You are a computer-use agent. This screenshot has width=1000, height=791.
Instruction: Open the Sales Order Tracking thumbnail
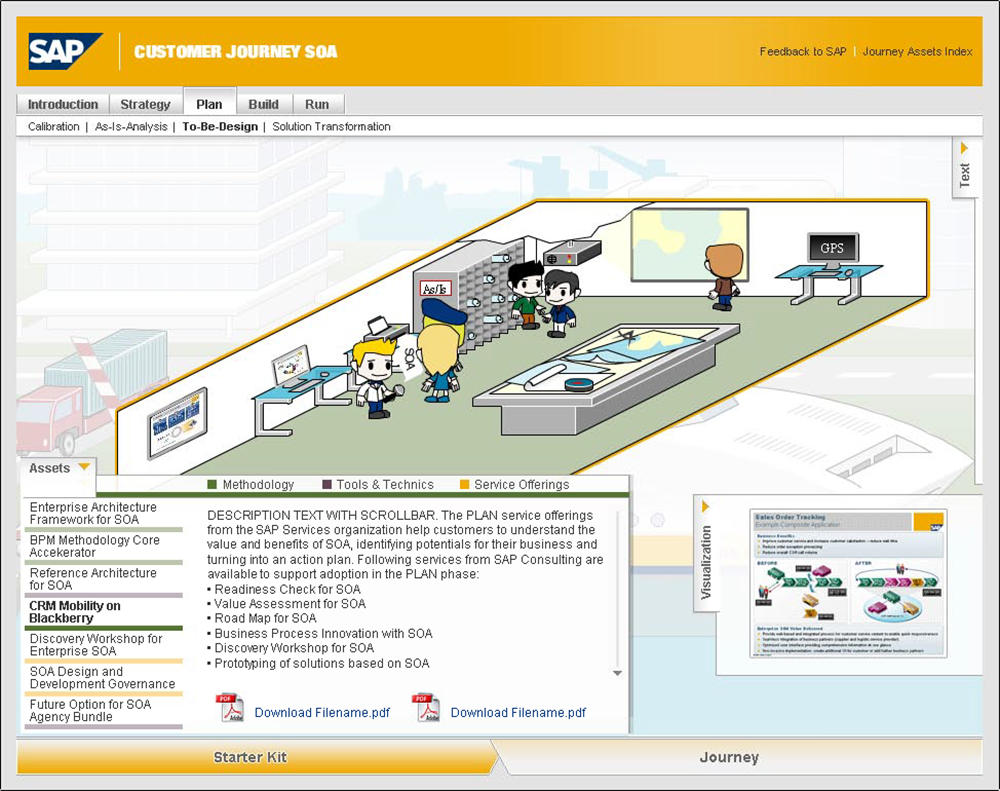(847, 583)
